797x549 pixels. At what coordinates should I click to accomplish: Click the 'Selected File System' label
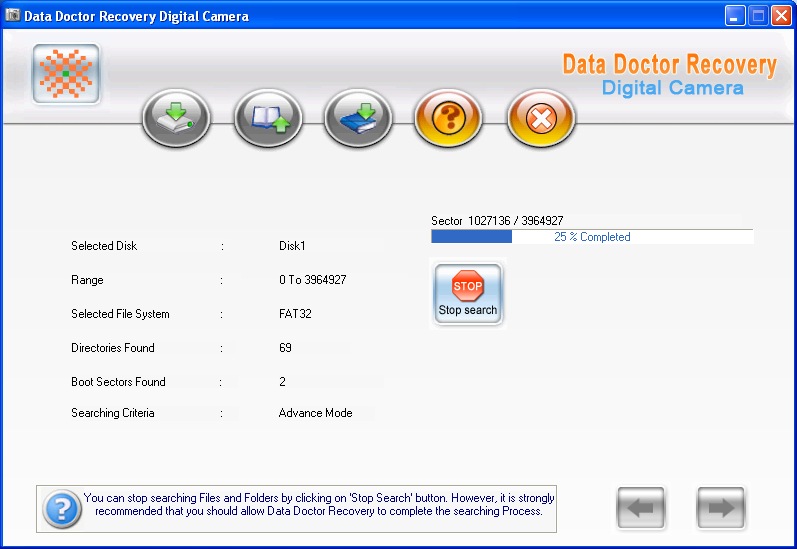[x=120, y=314]
